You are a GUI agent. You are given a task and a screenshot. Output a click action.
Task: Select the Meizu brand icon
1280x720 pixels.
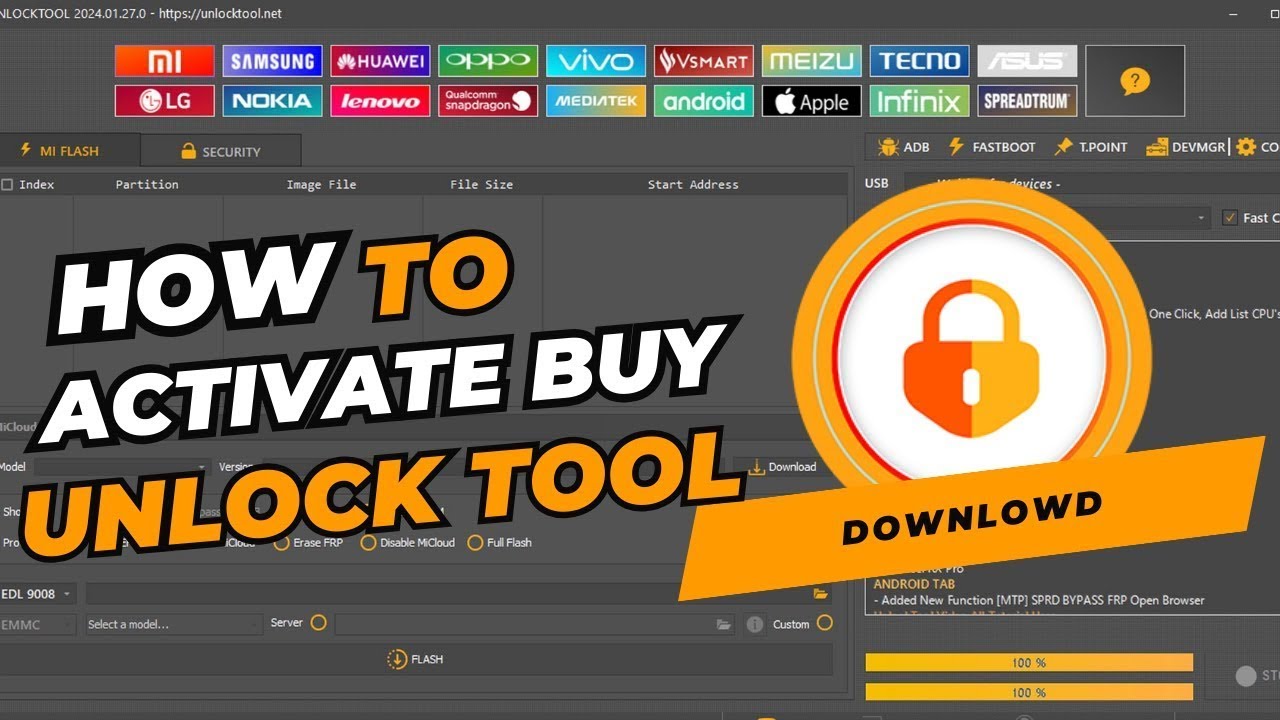pos(812,61)
